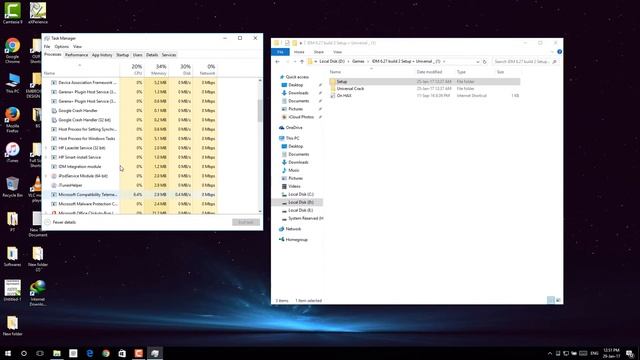
Task: Click the End task button
Action: pos(246,222)
